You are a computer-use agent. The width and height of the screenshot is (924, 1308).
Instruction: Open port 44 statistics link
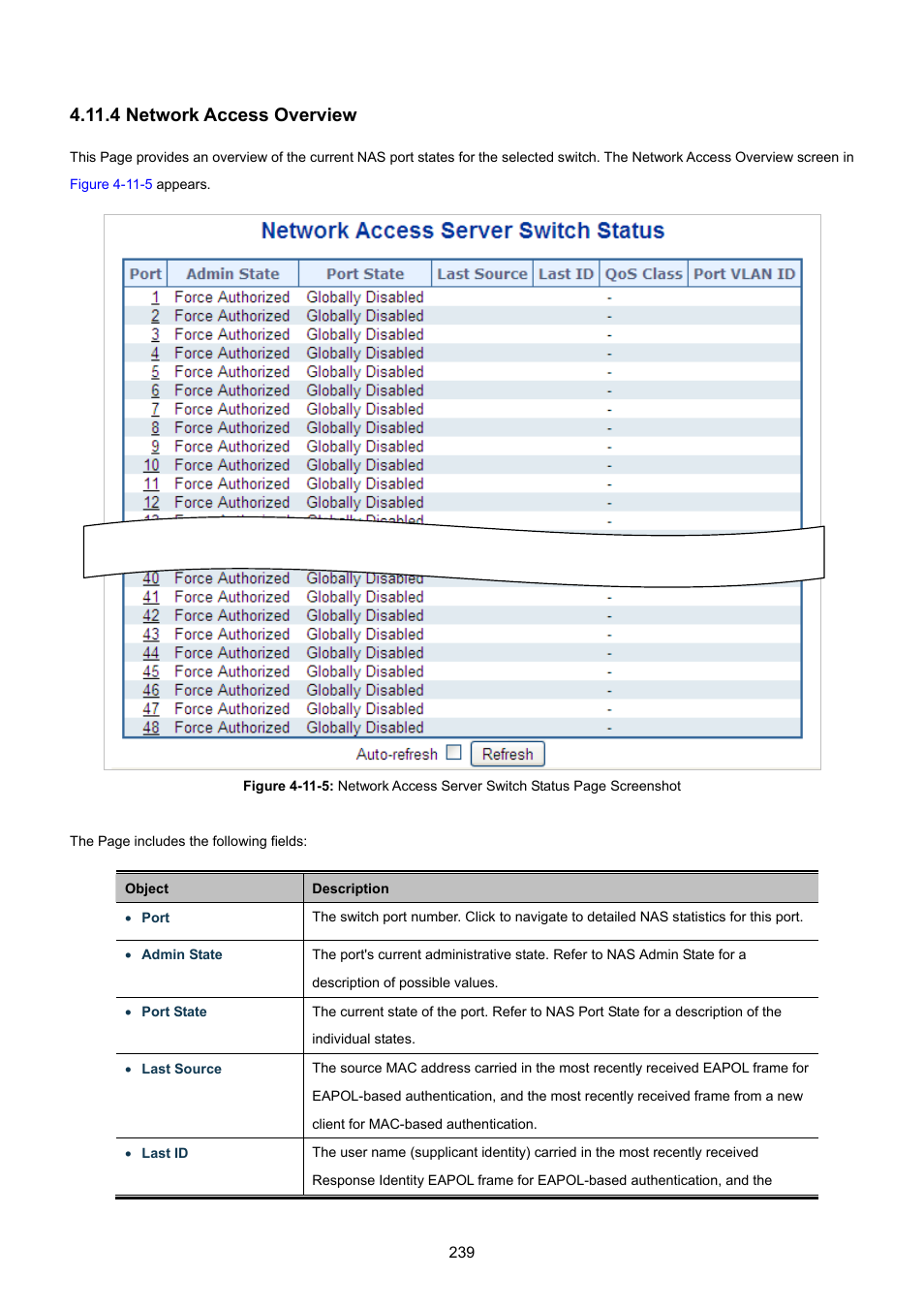(x=151, y=653)
